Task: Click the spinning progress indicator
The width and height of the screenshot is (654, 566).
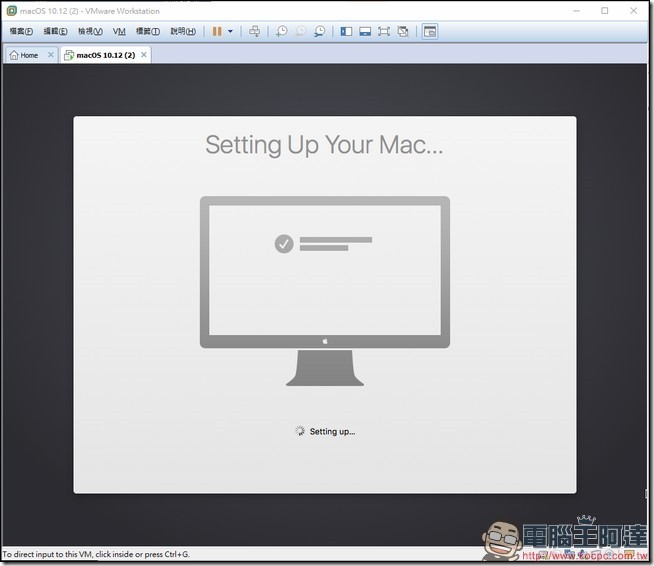Action: pyautogui.click(x=299, y=431)
